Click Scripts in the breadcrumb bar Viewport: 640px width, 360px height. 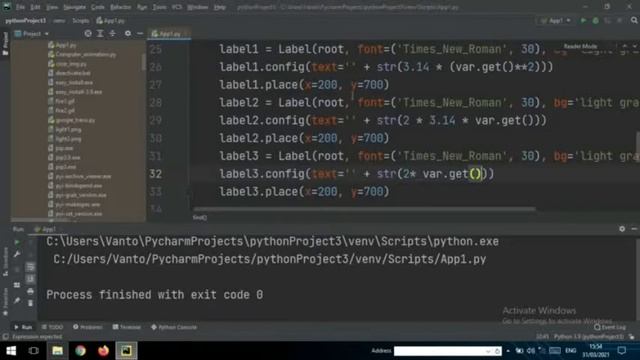pyautogui.click(x=80, y=20)
